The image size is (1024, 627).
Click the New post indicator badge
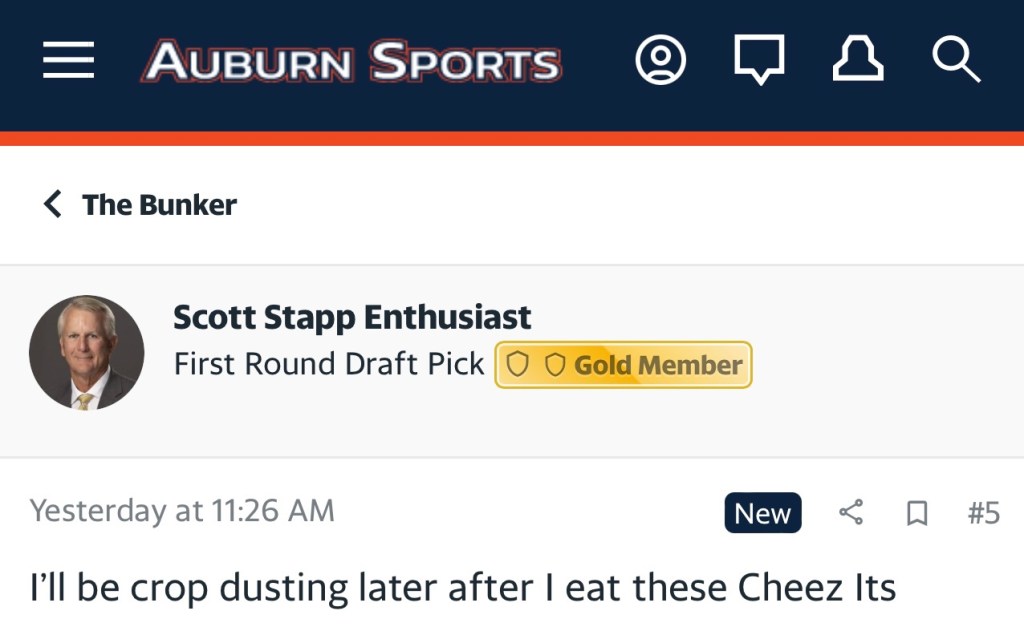762,513
